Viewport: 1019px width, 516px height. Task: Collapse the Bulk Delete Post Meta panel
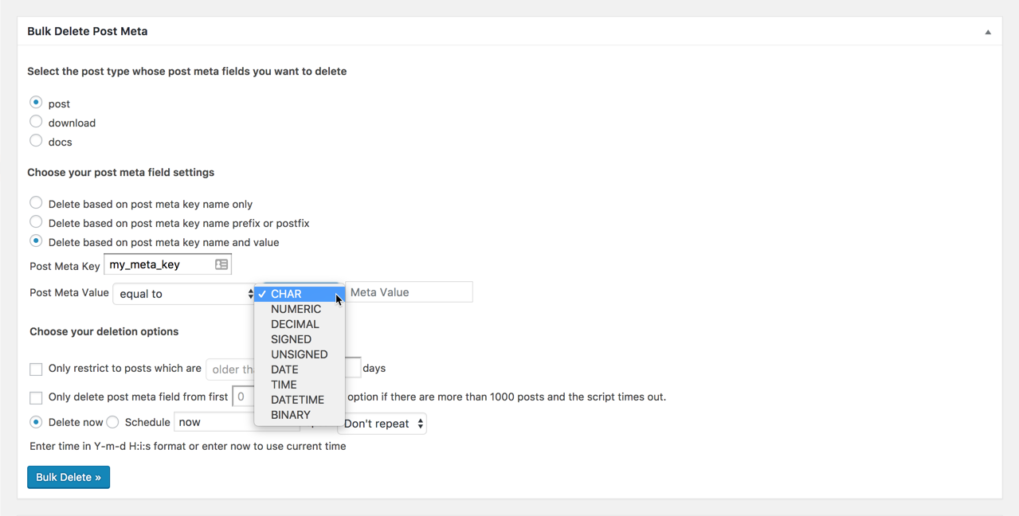click(987, 32)
